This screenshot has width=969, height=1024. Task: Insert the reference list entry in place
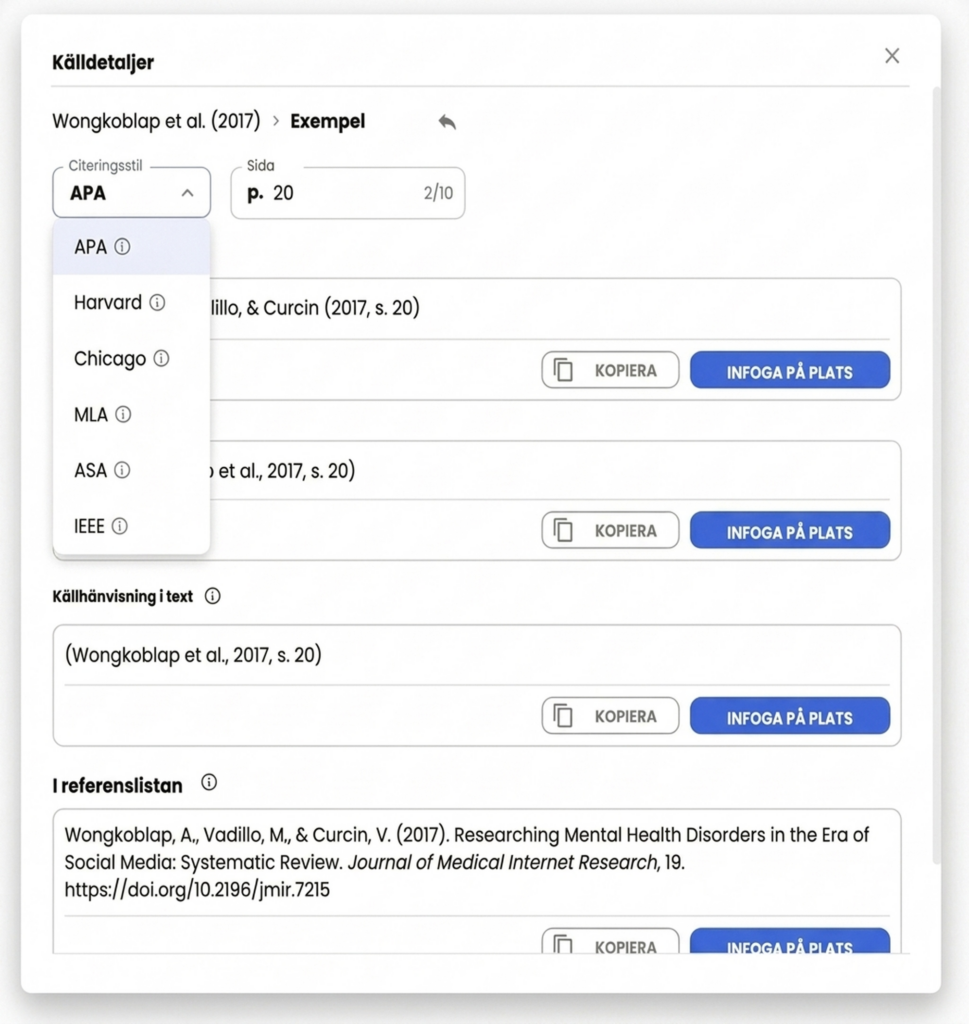[x=789, y=941]
